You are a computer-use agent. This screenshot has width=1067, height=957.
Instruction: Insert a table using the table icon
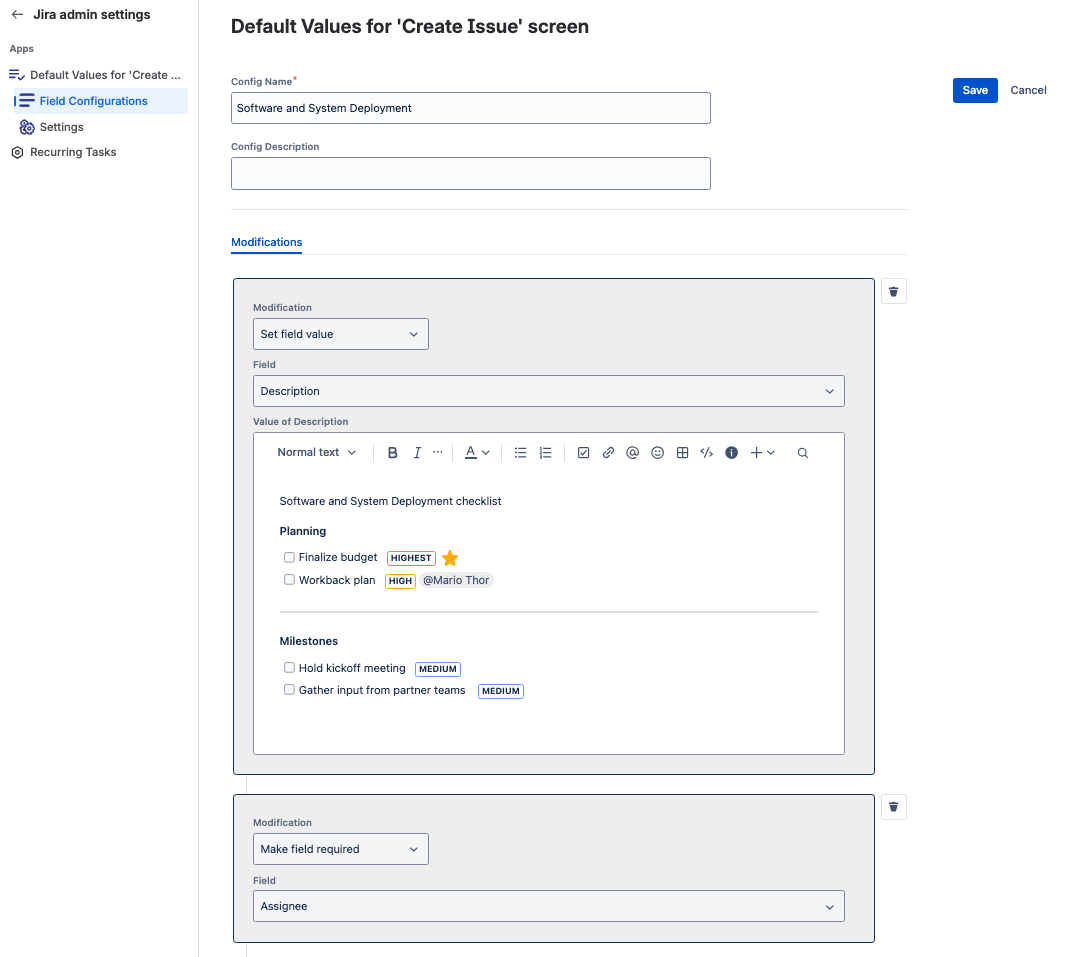pyautogui.click(x=682, y=453)
